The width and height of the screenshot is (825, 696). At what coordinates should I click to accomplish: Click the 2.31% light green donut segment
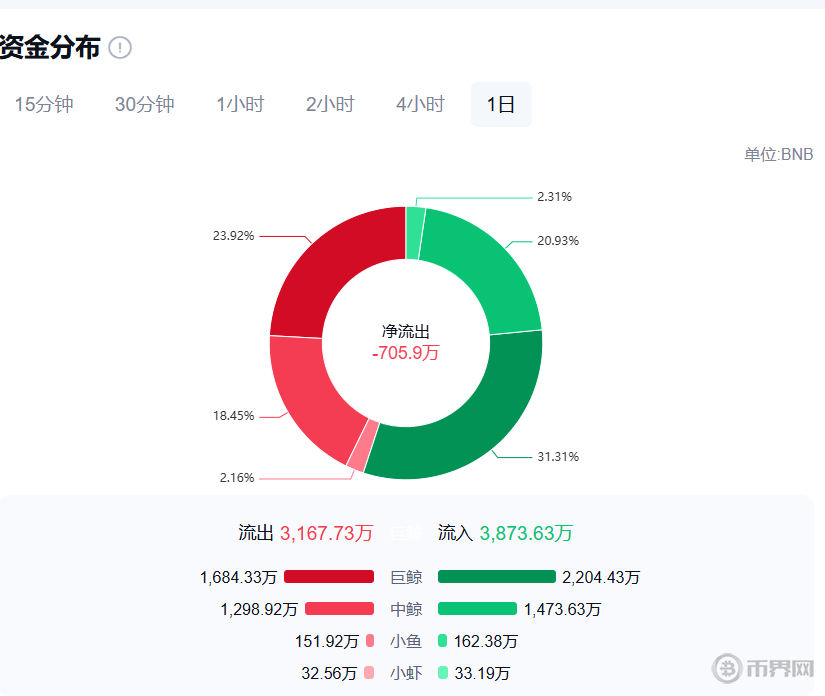click(x=415, y=233)
